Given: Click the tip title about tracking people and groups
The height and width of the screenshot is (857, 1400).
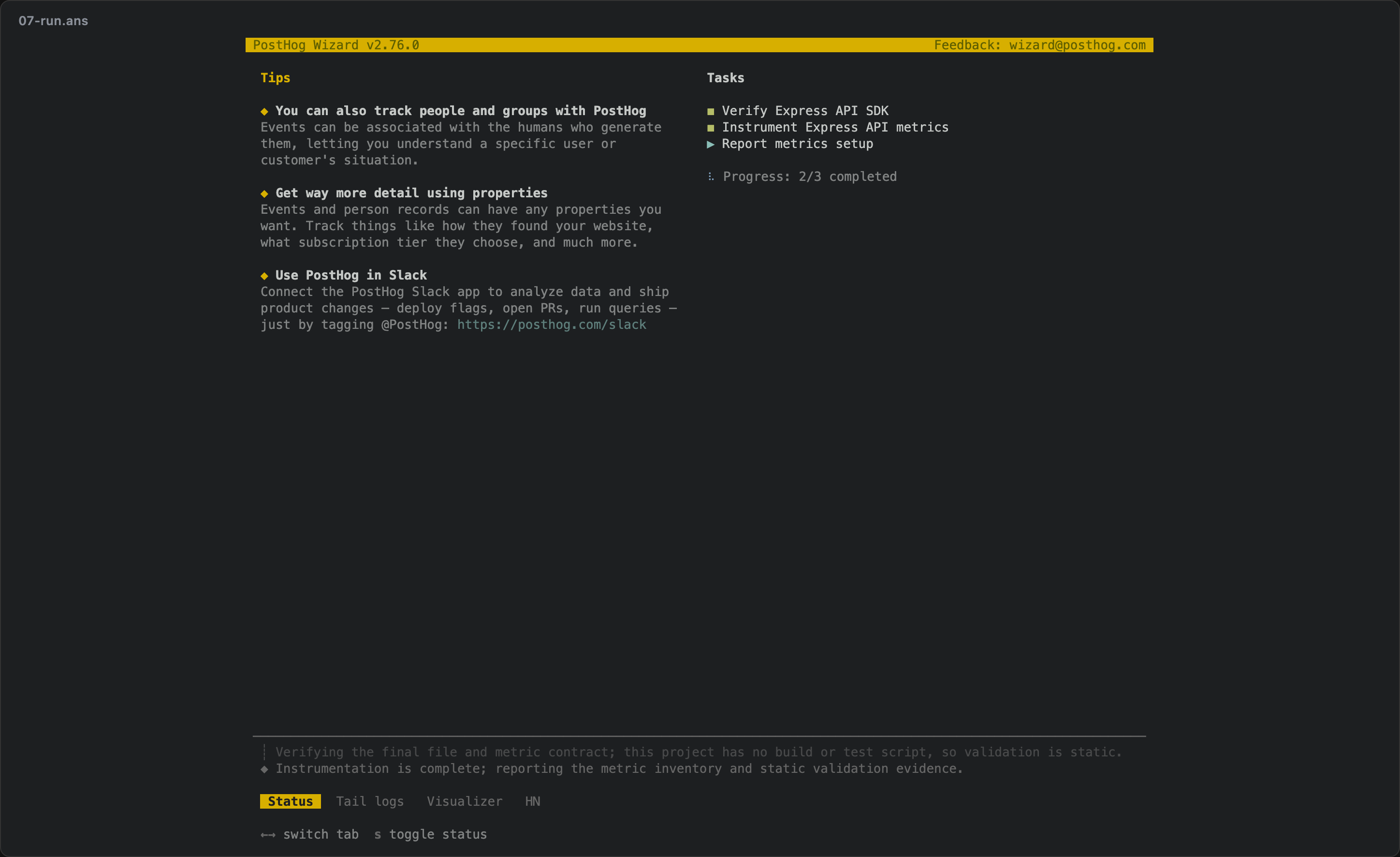Looking at the screenshot, I should click(461, 111).
